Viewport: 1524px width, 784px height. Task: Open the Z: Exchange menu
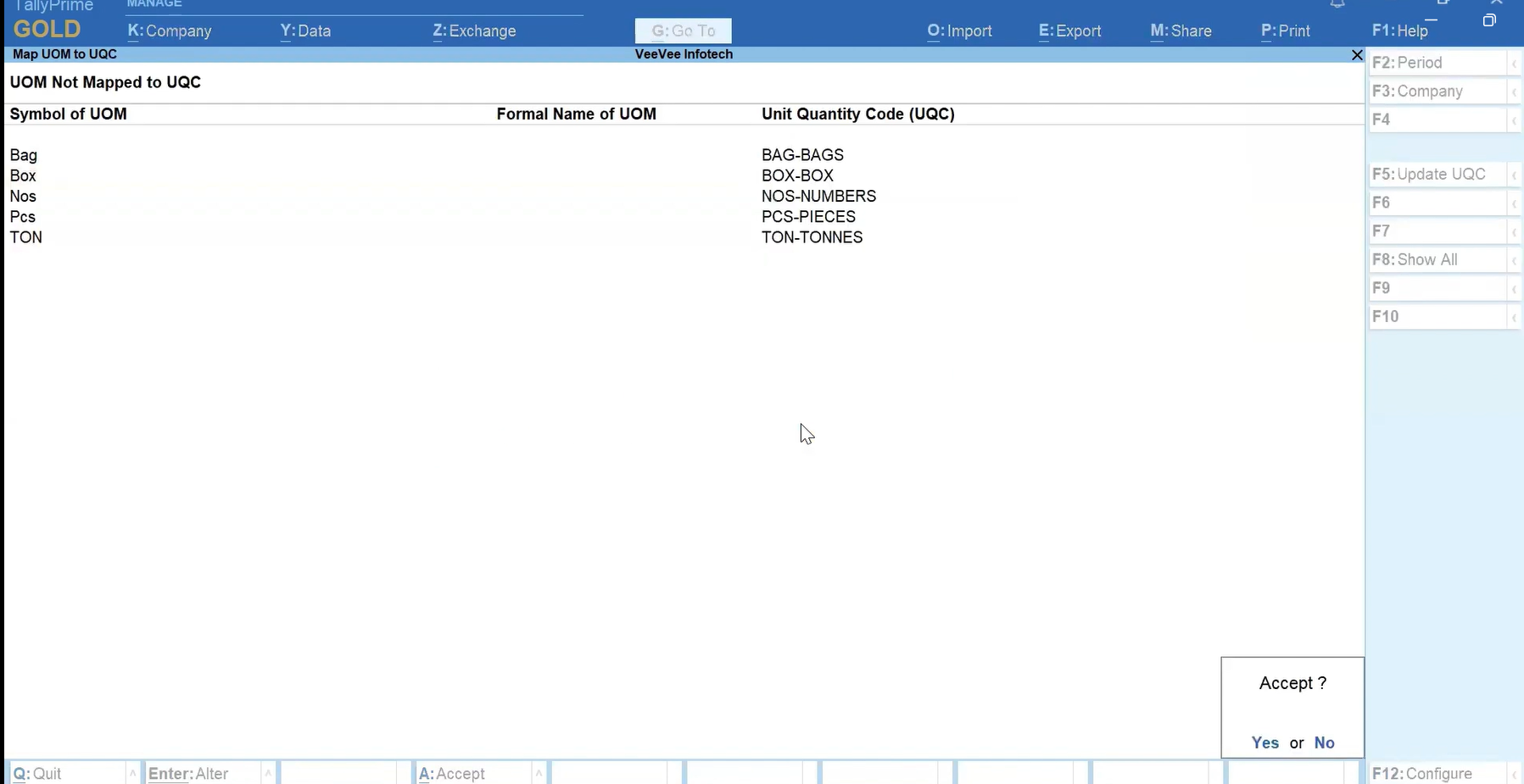[x=474, y=31]
